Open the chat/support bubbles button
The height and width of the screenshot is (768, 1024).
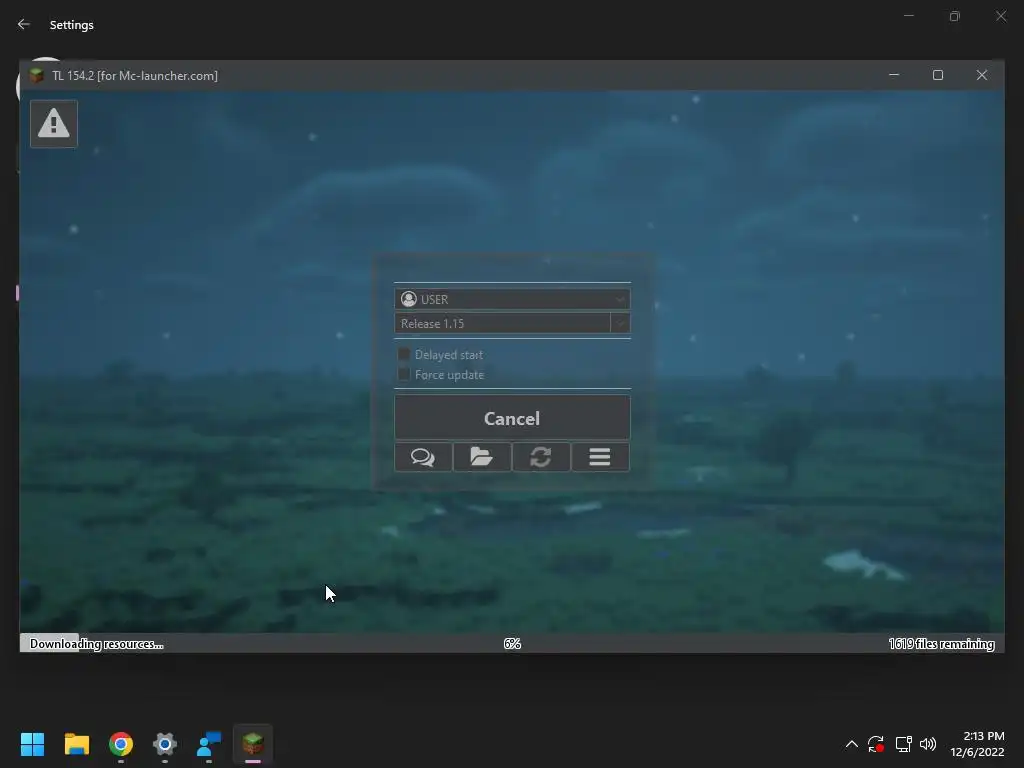click(423, 456)
